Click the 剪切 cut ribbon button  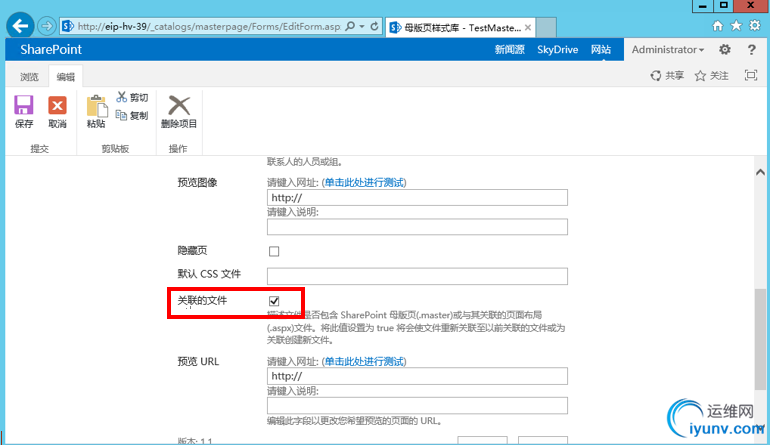point(132,97)
